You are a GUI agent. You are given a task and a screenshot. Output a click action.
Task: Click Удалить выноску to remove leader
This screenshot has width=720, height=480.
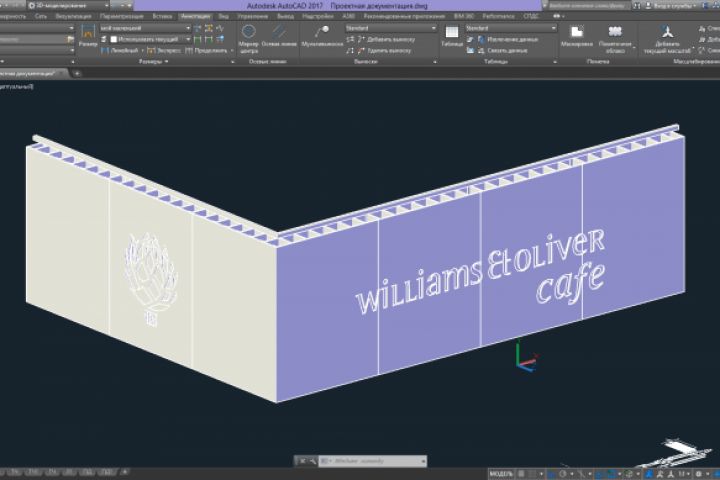384,51
